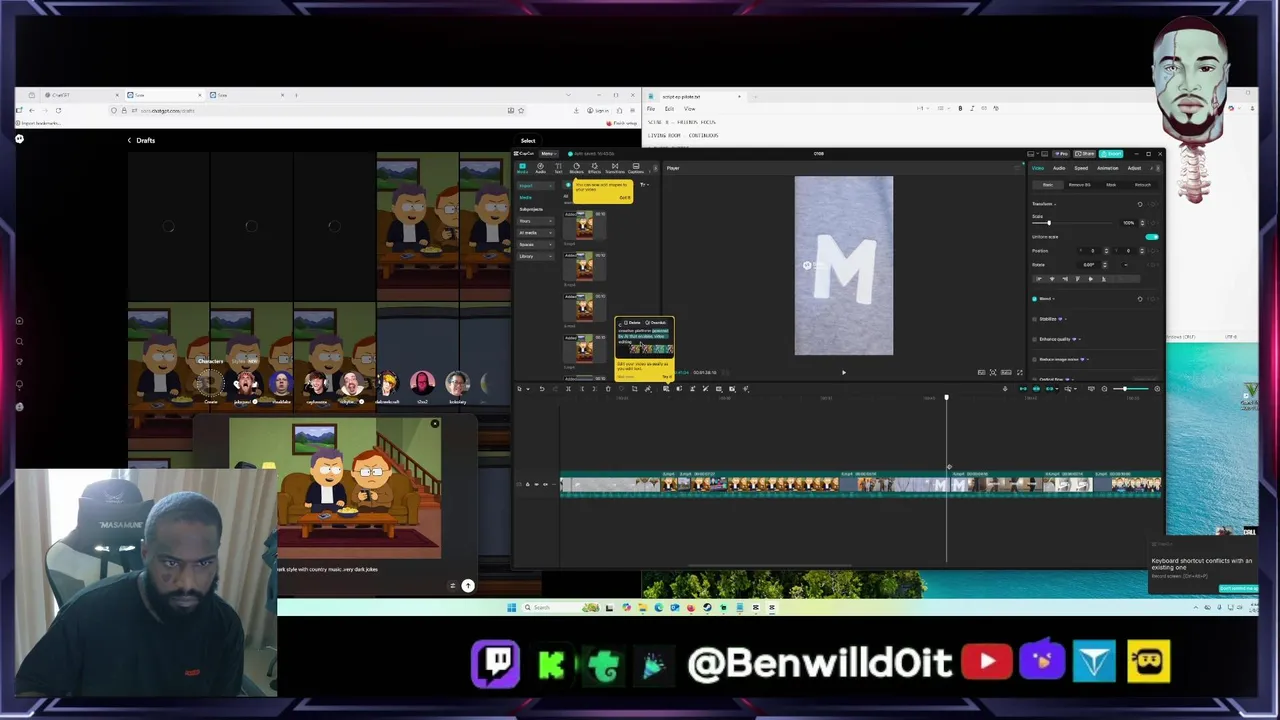Screen dimensions: 1280x720
Task: Click the redo icon in the timeline toolbar
Action: pyautogui.click(x=555, y=389)
